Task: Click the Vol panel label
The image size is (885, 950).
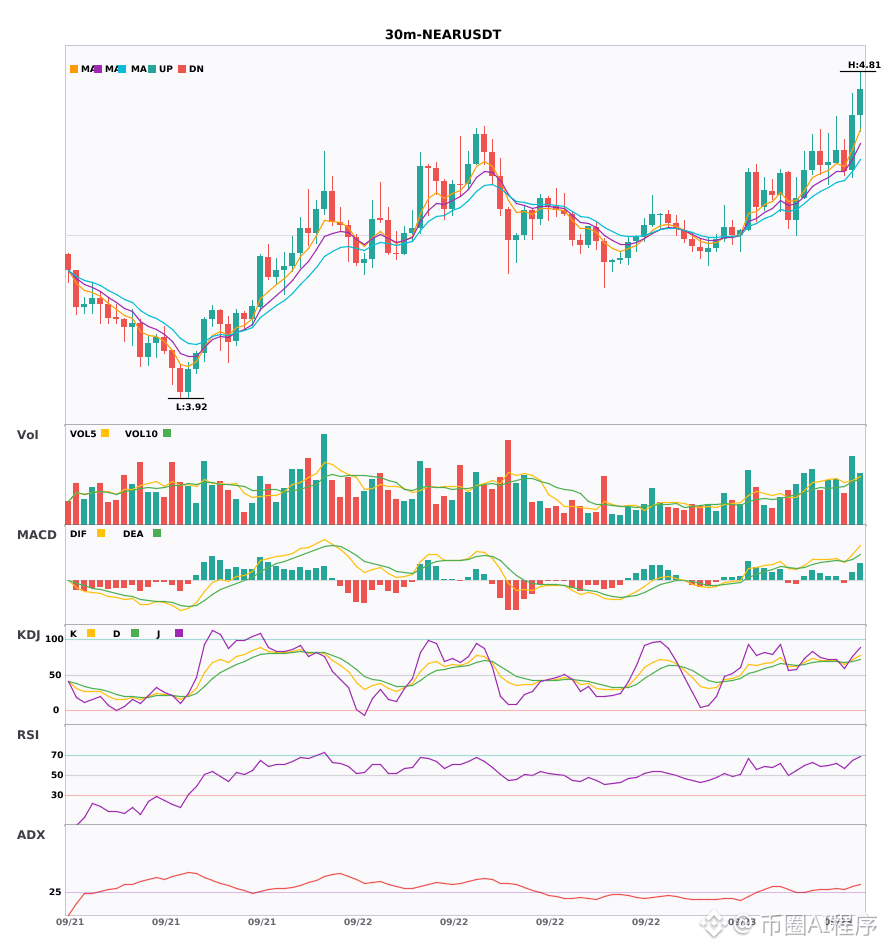Action: click(27, 434)
